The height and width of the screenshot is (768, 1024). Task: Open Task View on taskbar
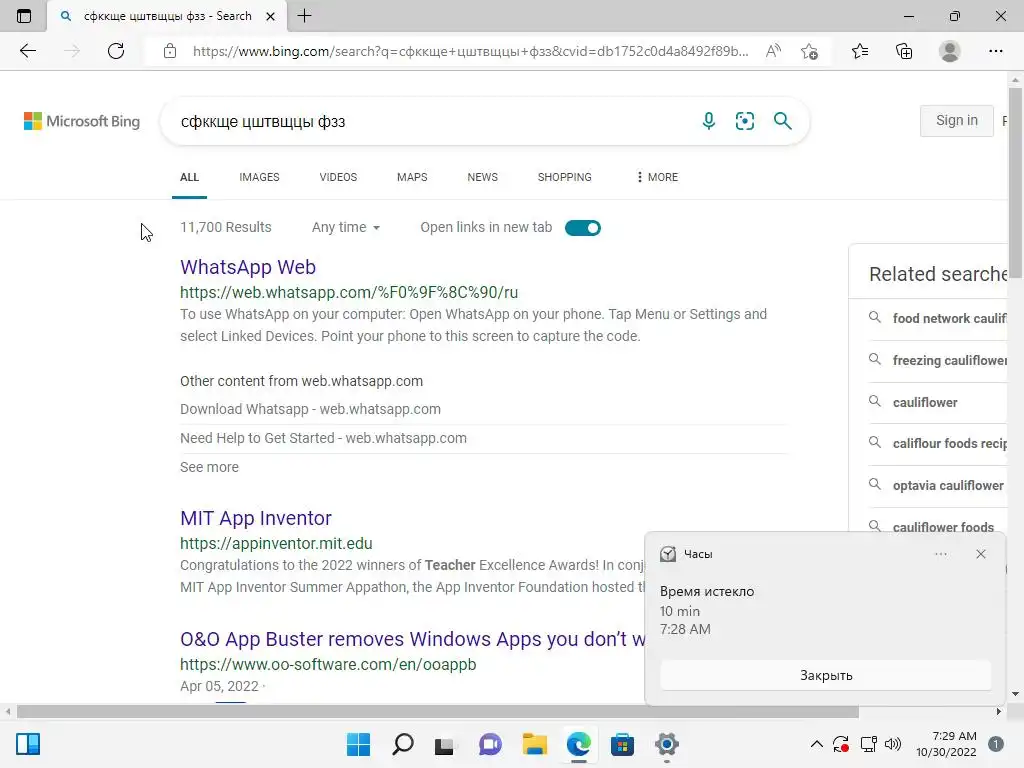click(445, 744)
